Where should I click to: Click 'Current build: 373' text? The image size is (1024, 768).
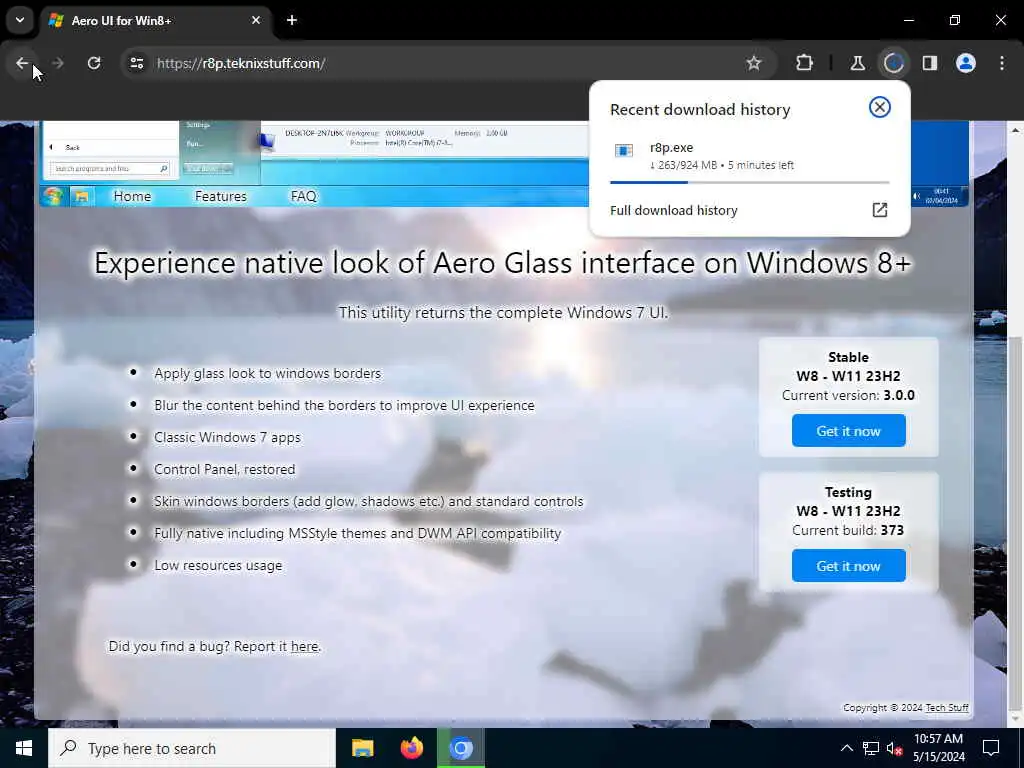tap(848, 530)
